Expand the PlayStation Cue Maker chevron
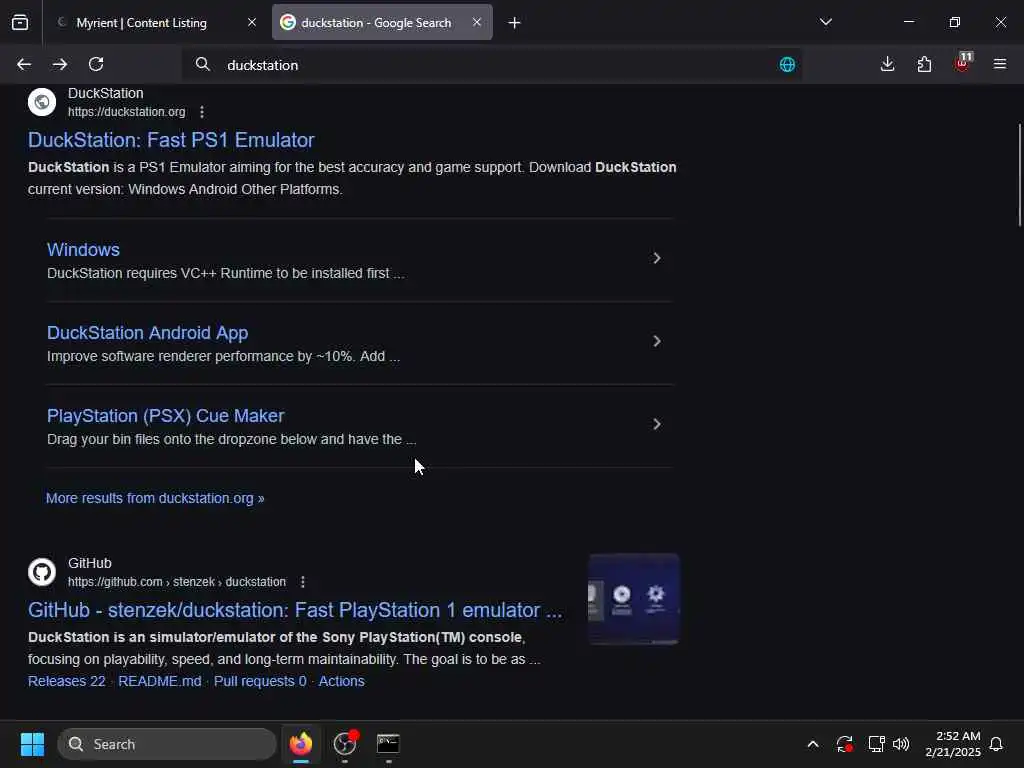Screen dimensions: 1024x768 pyautogui.click(x=657, y=424)
